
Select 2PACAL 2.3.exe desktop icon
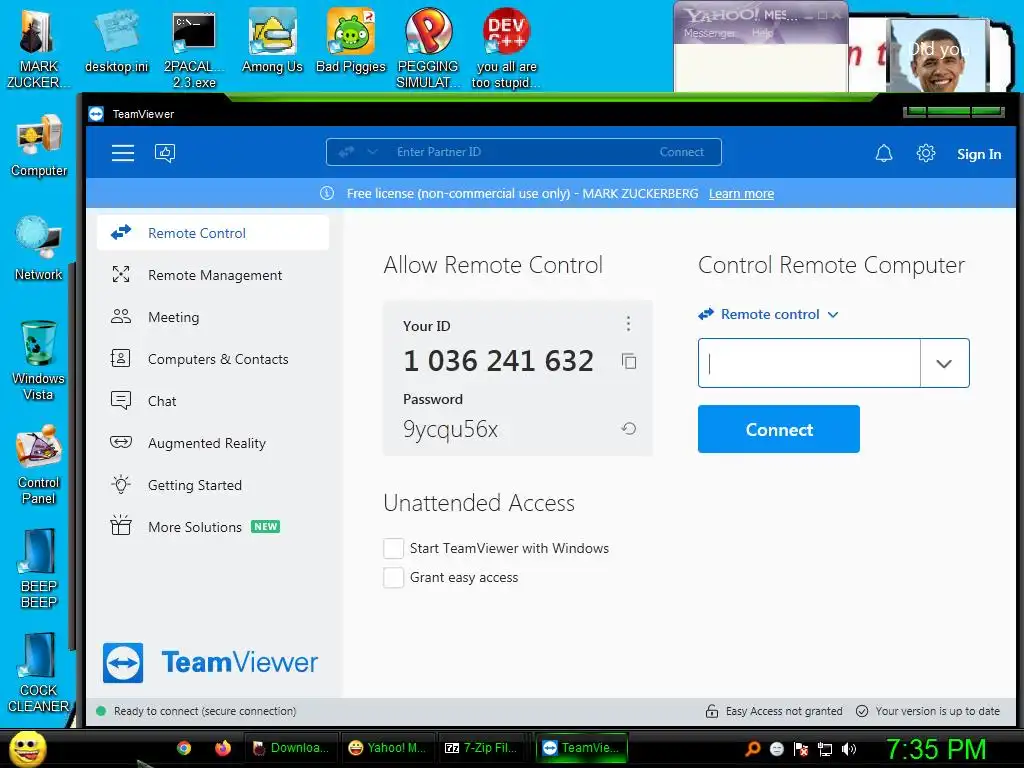[x=194, y=49]
